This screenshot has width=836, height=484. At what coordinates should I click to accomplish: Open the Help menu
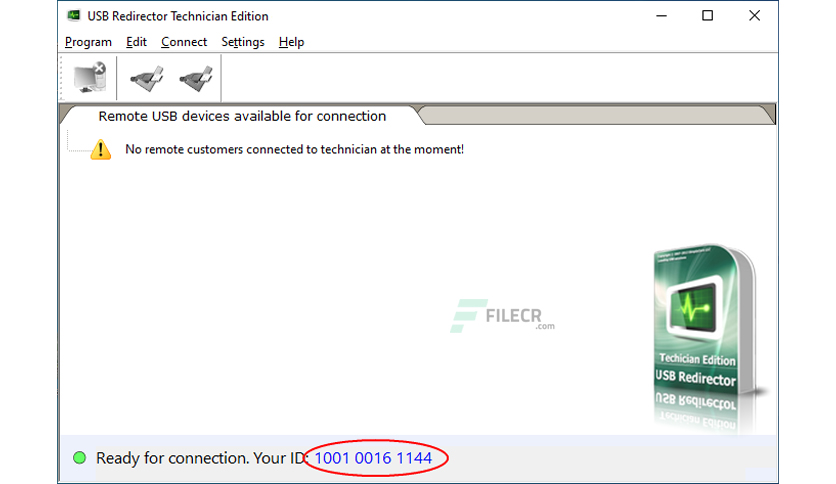click(291, 42)
